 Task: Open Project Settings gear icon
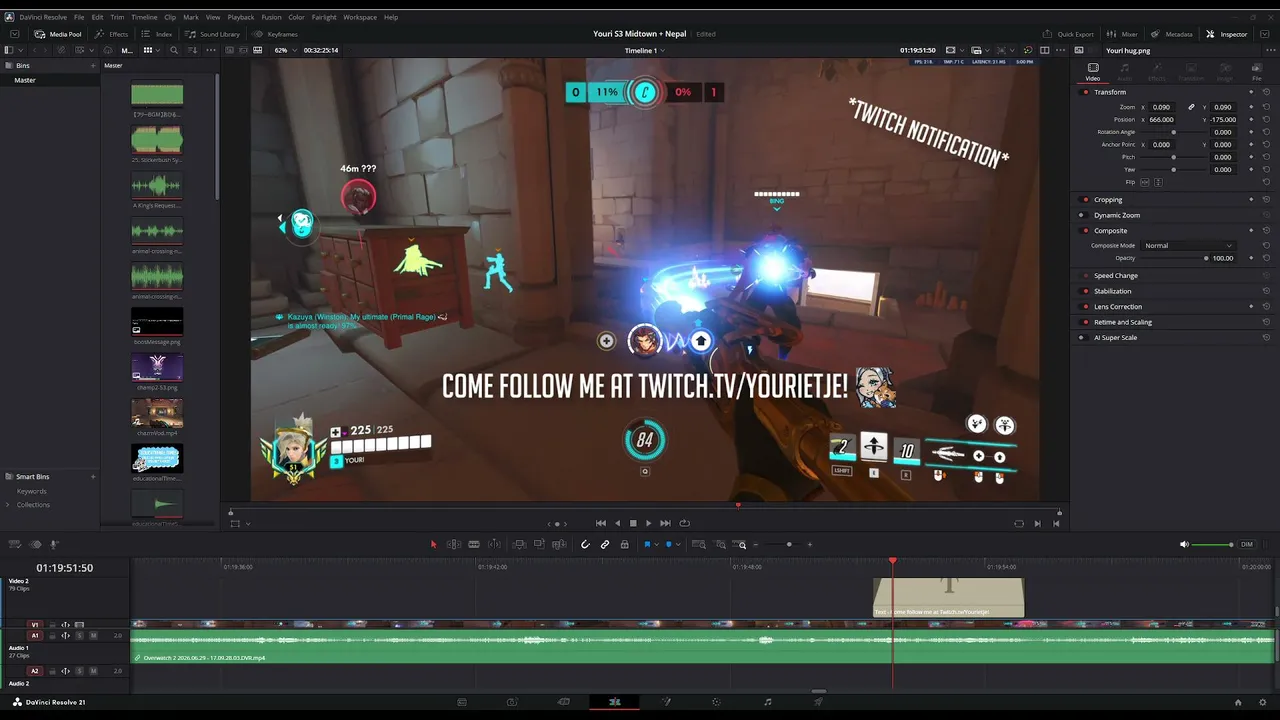pos(1263,702)
